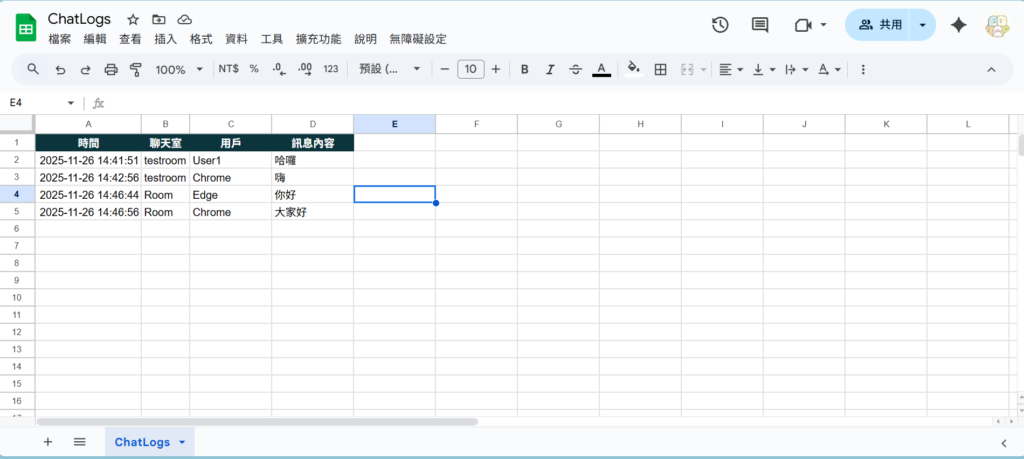This screenshot has width=1024, height=459.
Task: Click the font size input field
Action: coord(470,69)
